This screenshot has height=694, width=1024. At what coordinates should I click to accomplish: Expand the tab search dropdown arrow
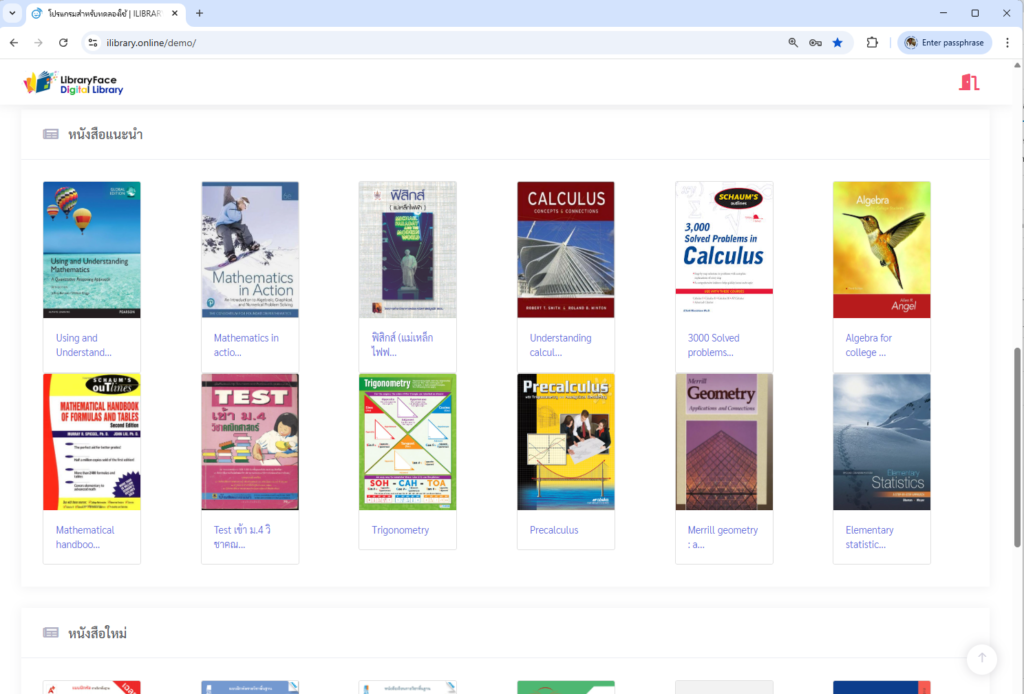point(13,13)
